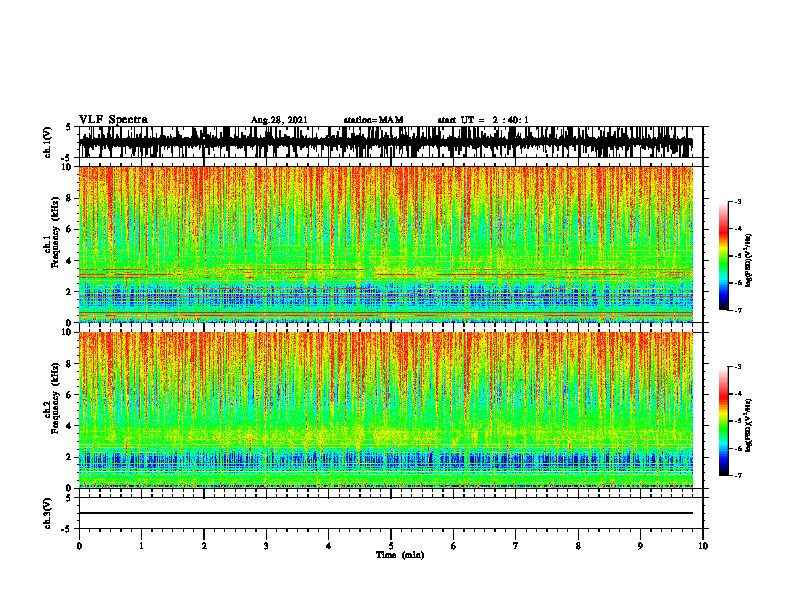
Task: Click the time axis tick label "2"
Action: (x=204, y=546)
